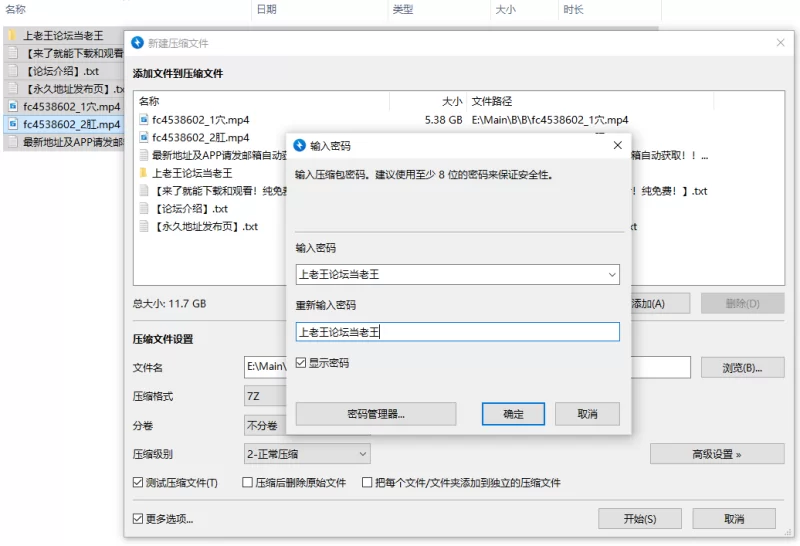This screenshot has height=546, width=800.
Task: Click file icon of 最新地址及APP row in archive list
Action: (x=144, y=155)
